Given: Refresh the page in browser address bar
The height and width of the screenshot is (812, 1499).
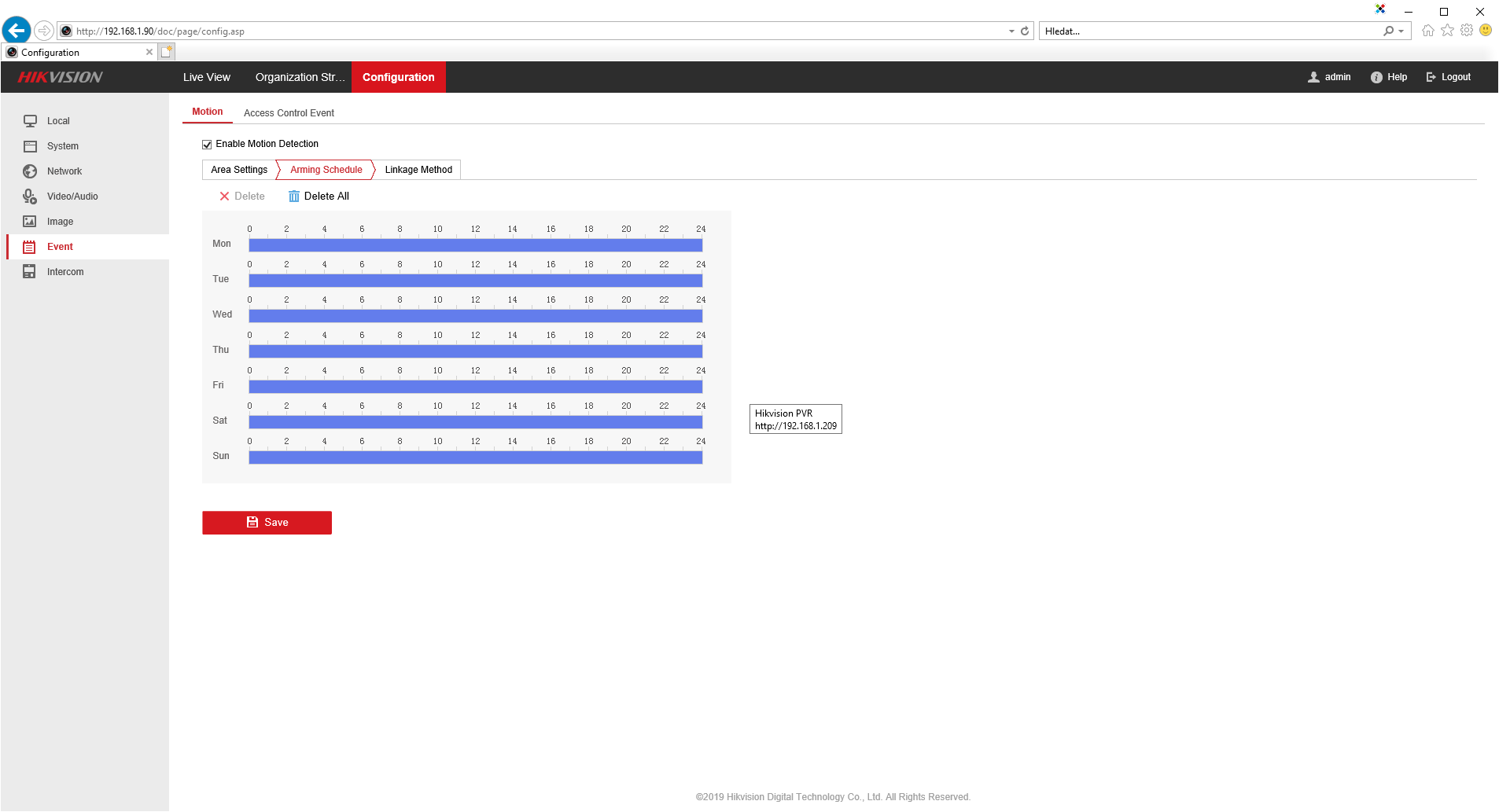Looking at the screenshot, I should click(x=1025, y=31).
